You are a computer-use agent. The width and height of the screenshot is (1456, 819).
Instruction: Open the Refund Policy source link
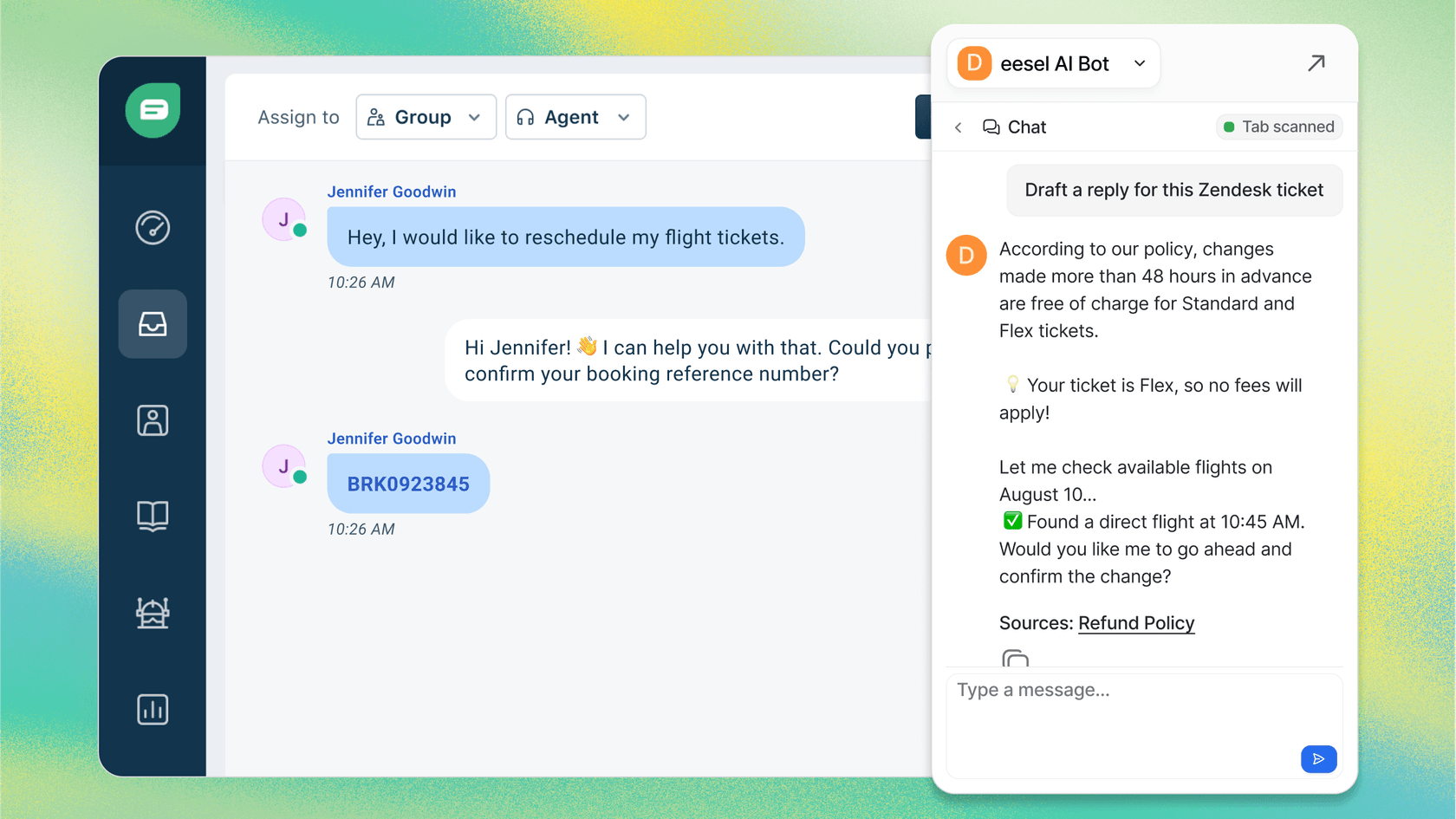pos(1136,623)
